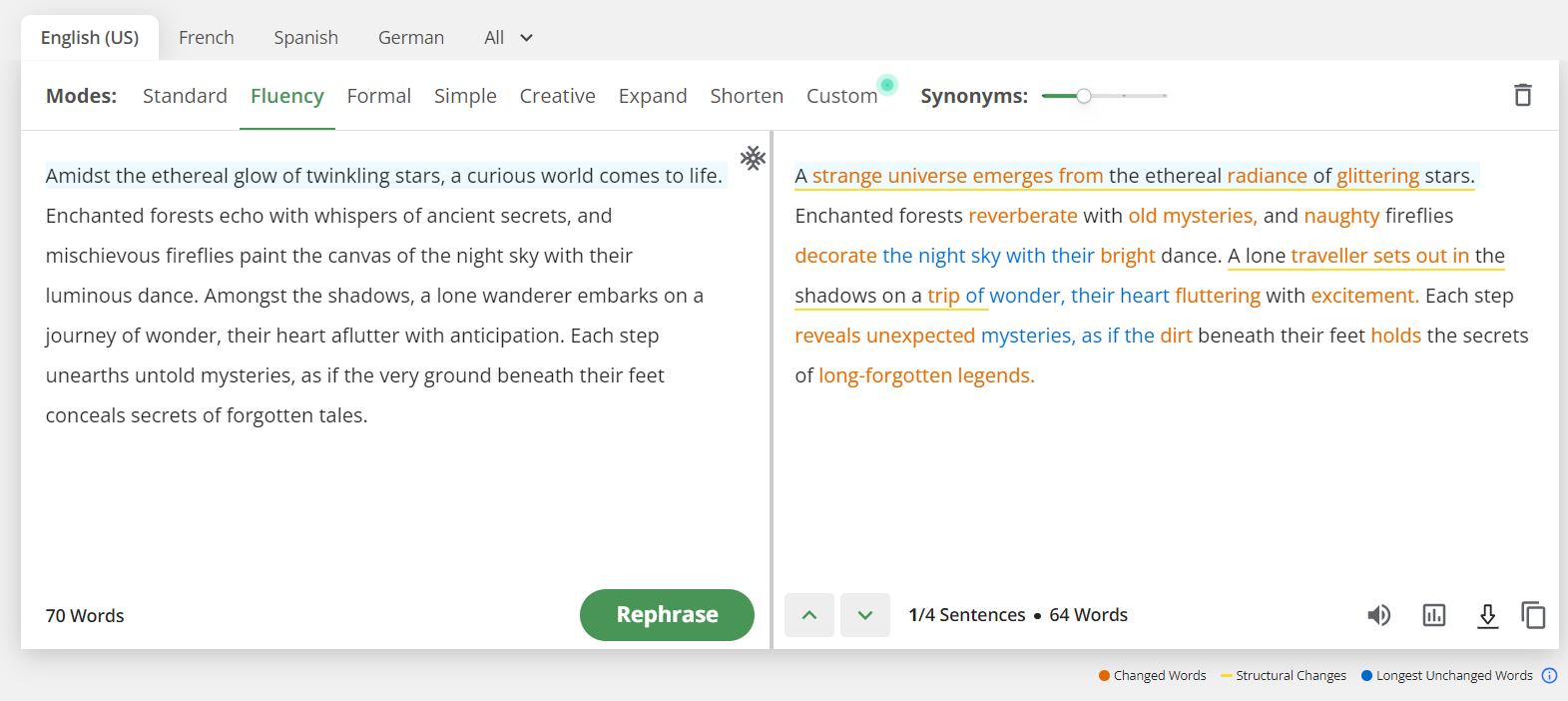Choose the Standard mode
The width and height of the screenshot is (1568, 701).
point(185,96)
